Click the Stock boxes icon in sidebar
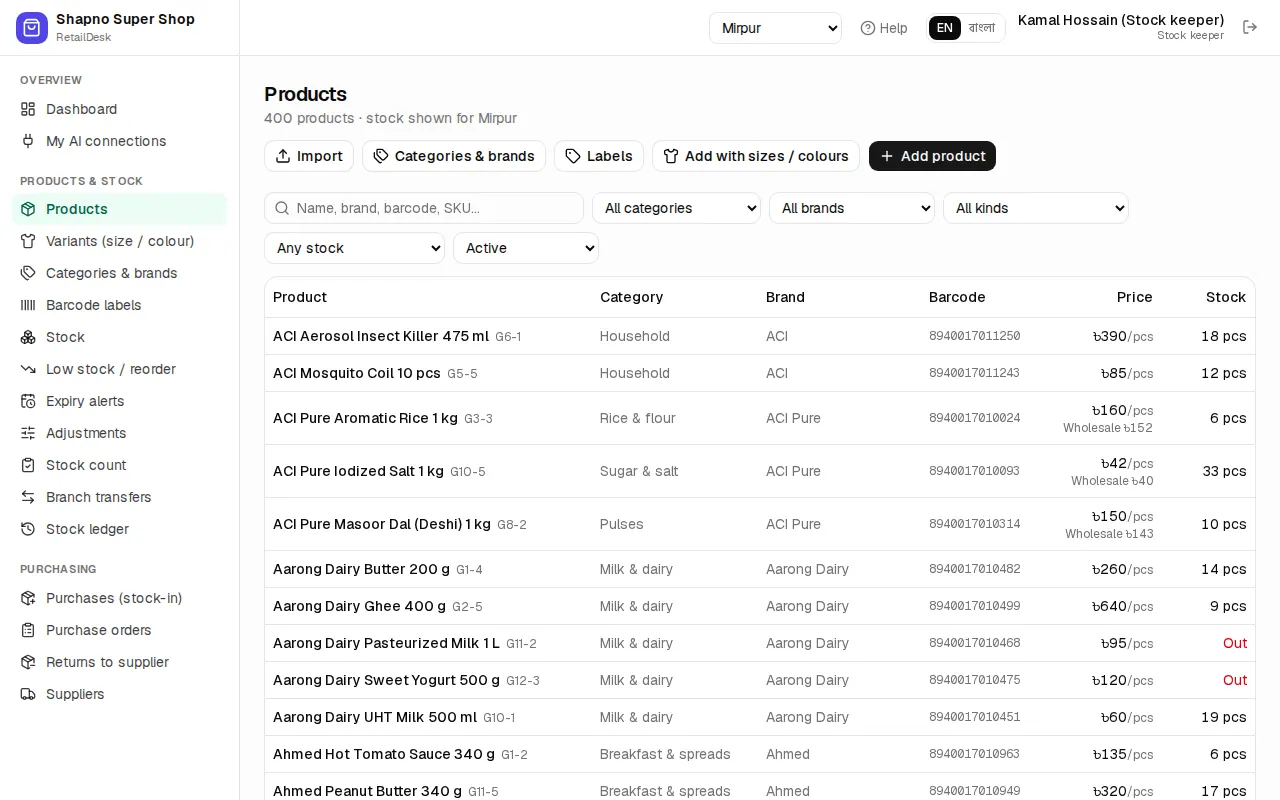This screenshot has width=1280, height=800. coord(28,337)
